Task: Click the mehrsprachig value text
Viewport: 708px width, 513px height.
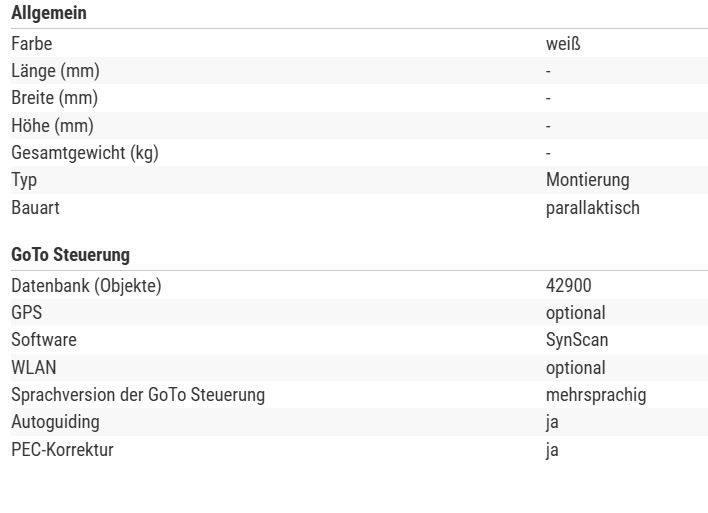Action: click(596, 395)
